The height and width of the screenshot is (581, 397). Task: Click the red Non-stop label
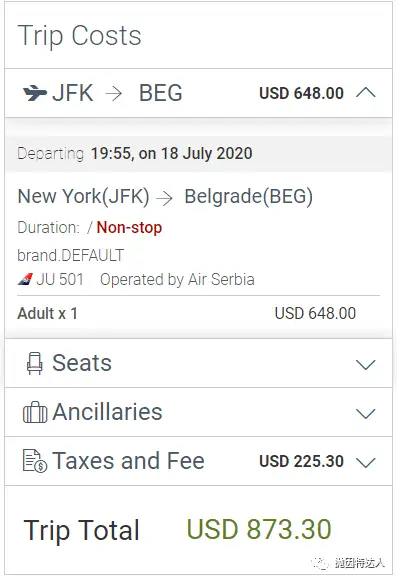(x=129, y=228)
